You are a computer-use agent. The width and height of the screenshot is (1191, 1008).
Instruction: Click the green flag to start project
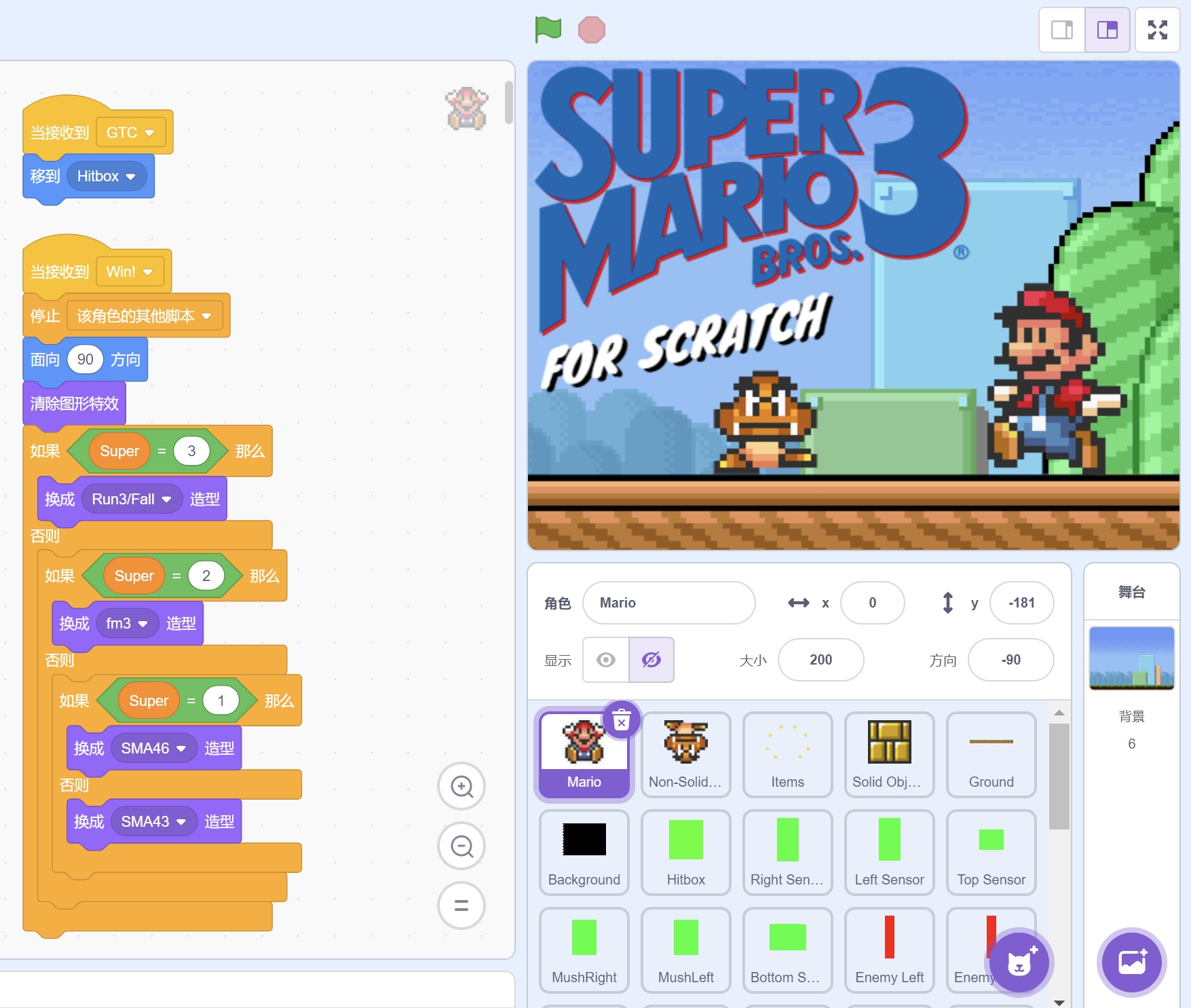point(548,30)
